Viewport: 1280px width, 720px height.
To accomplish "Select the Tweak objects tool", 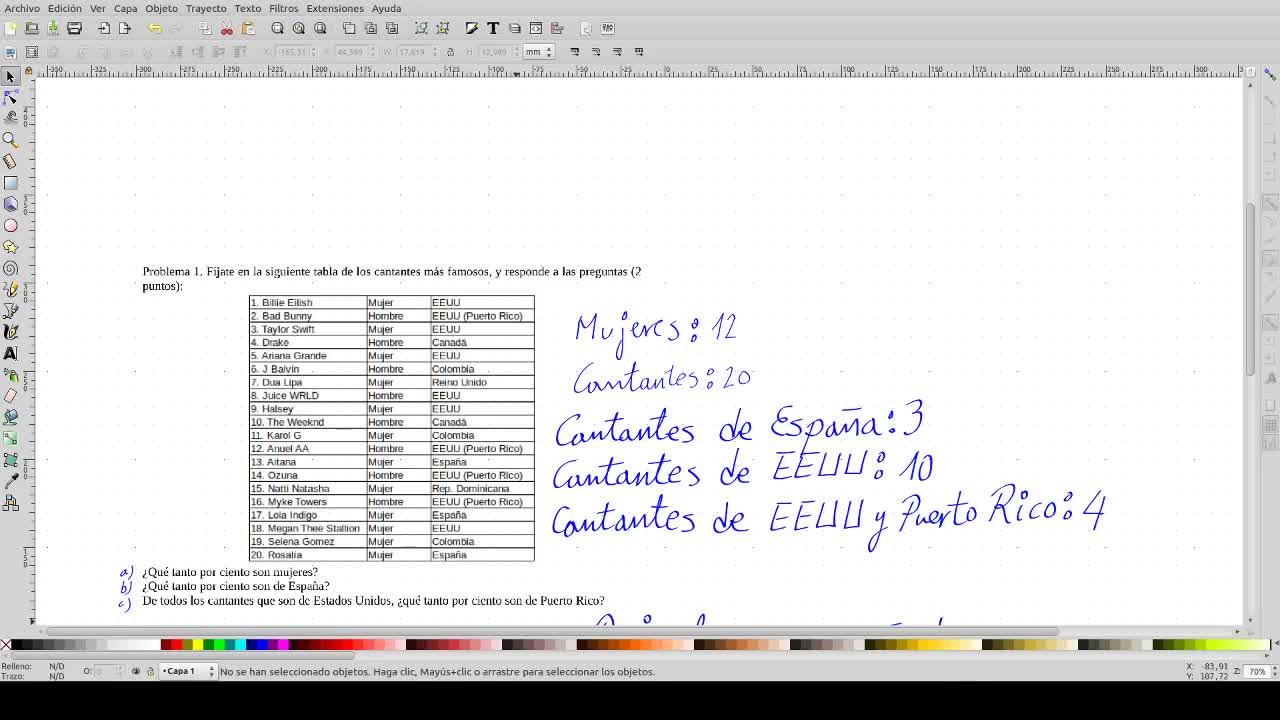I will pos(11,118).
